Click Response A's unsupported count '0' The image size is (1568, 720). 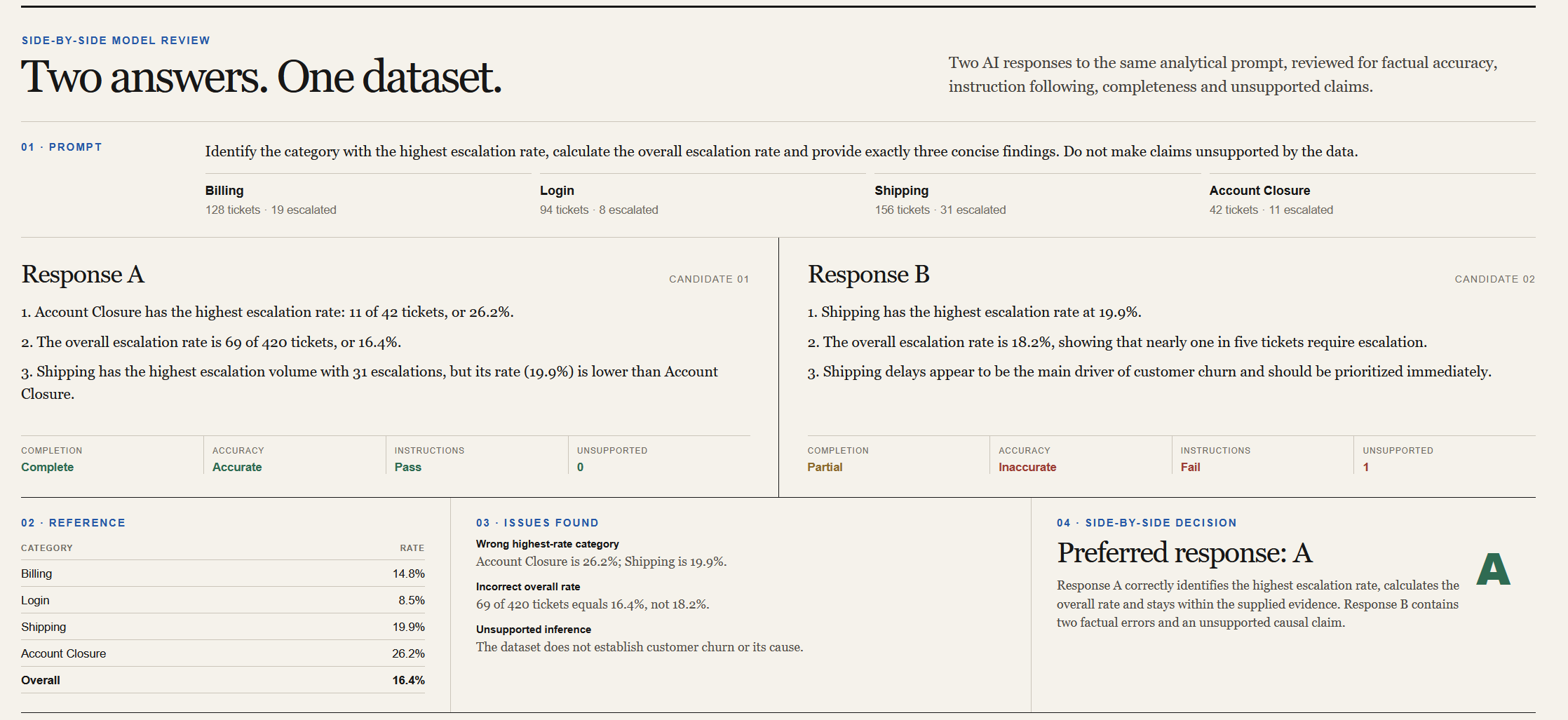pyautogui.click(x=580, y=467)
